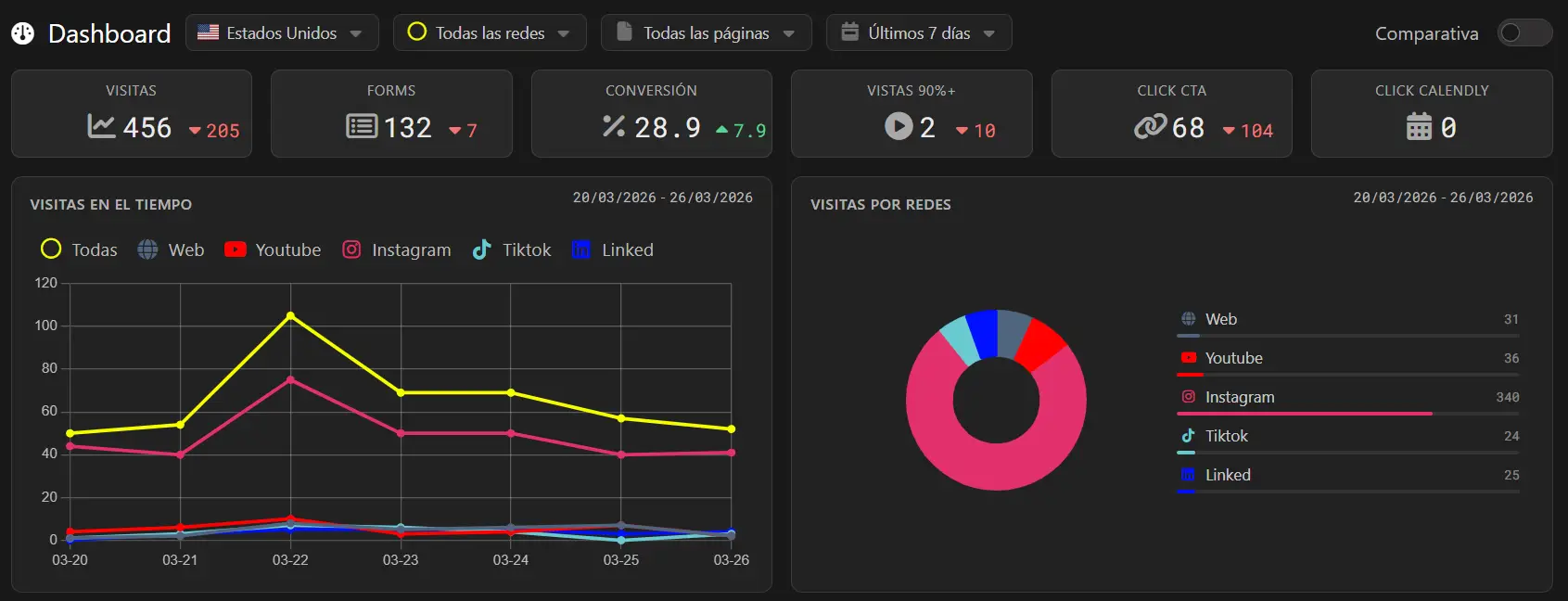Click the Conversión percent icon
The width and height of the screenshot is (1568, 601).
tap(614, 126)
